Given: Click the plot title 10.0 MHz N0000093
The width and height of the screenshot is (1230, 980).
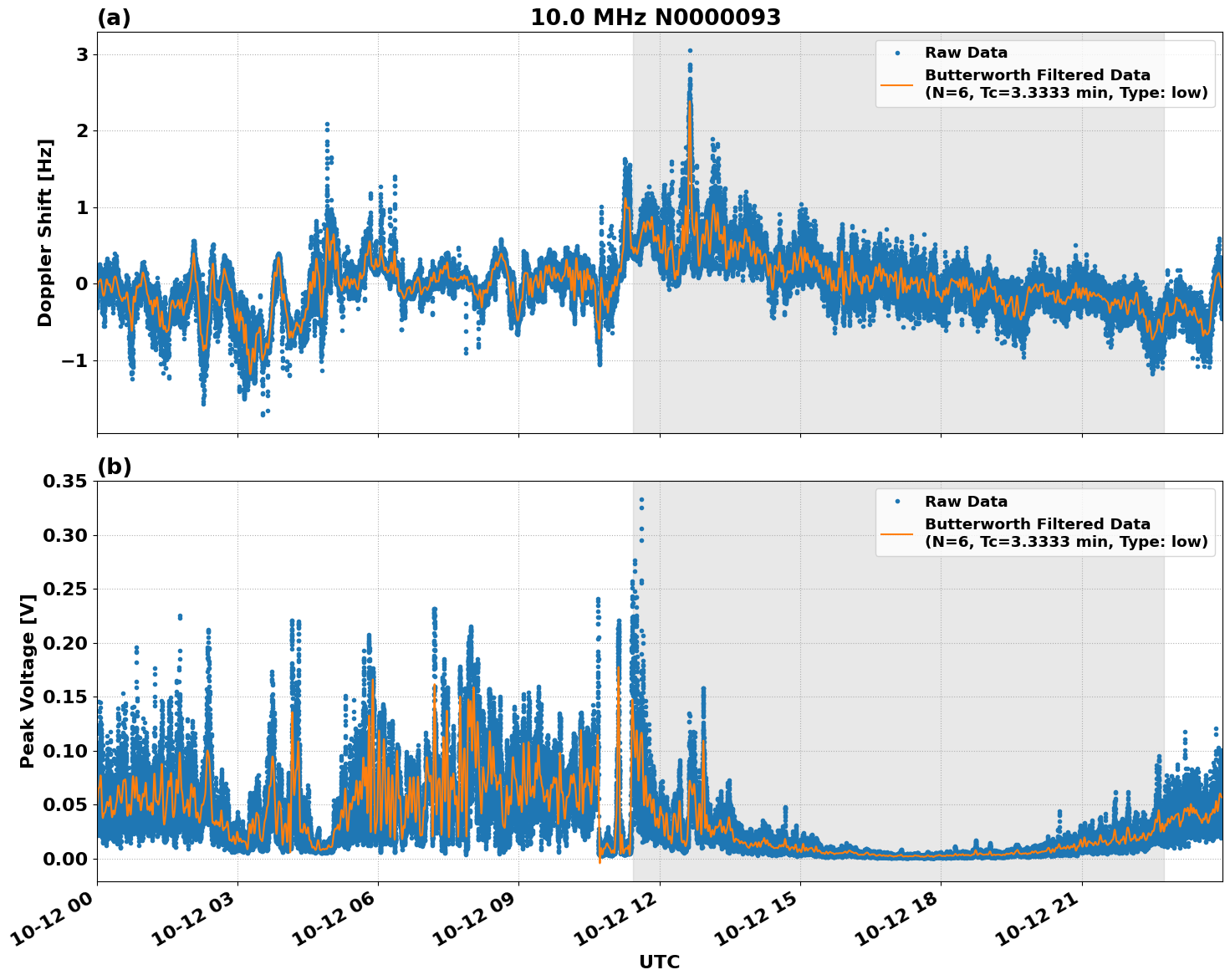Looking at the screenshot, I should [x=656, y=18].
